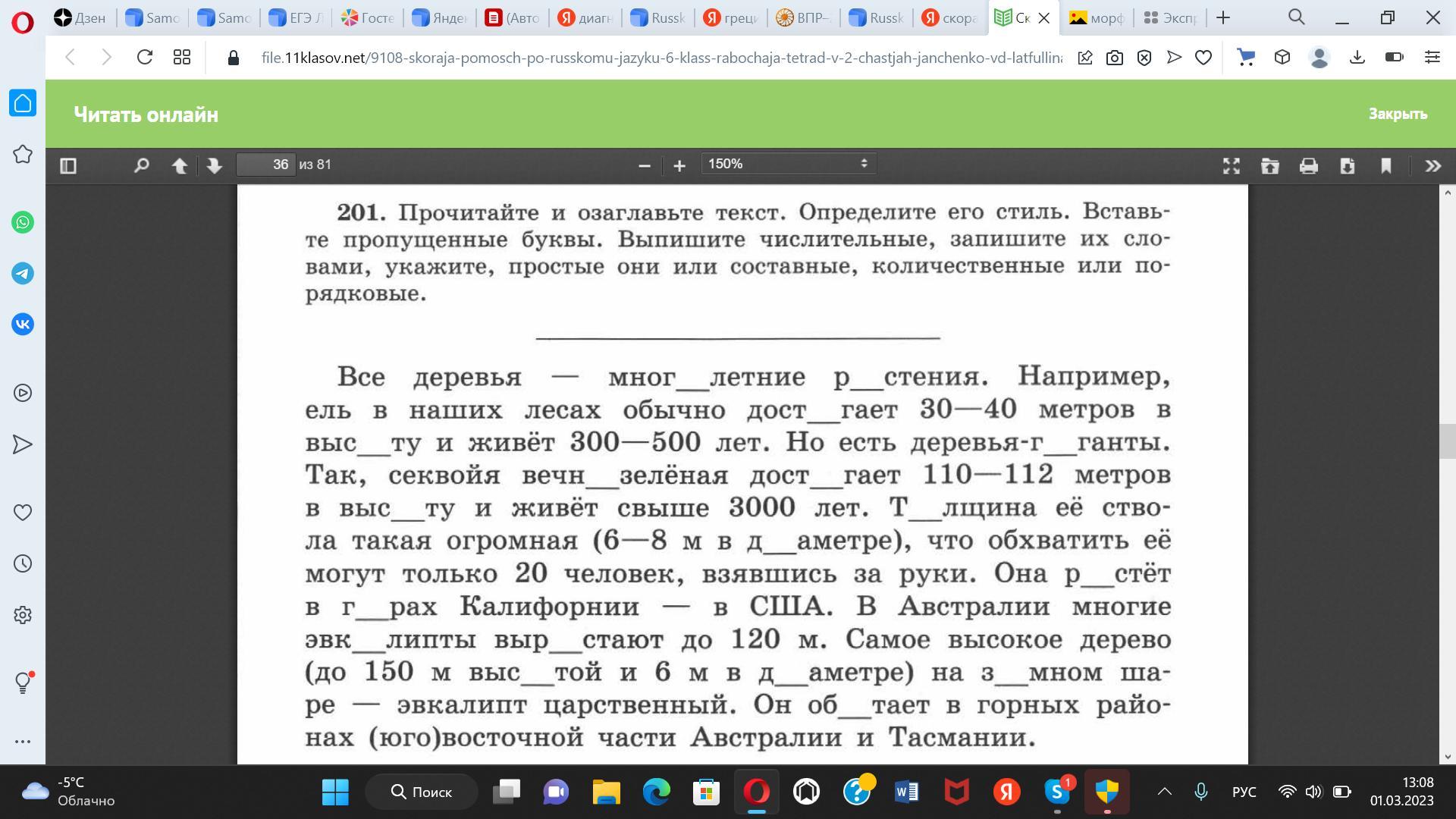
Task: Open the 150% zoom level dropdown
Action: [x=788, y=164]
